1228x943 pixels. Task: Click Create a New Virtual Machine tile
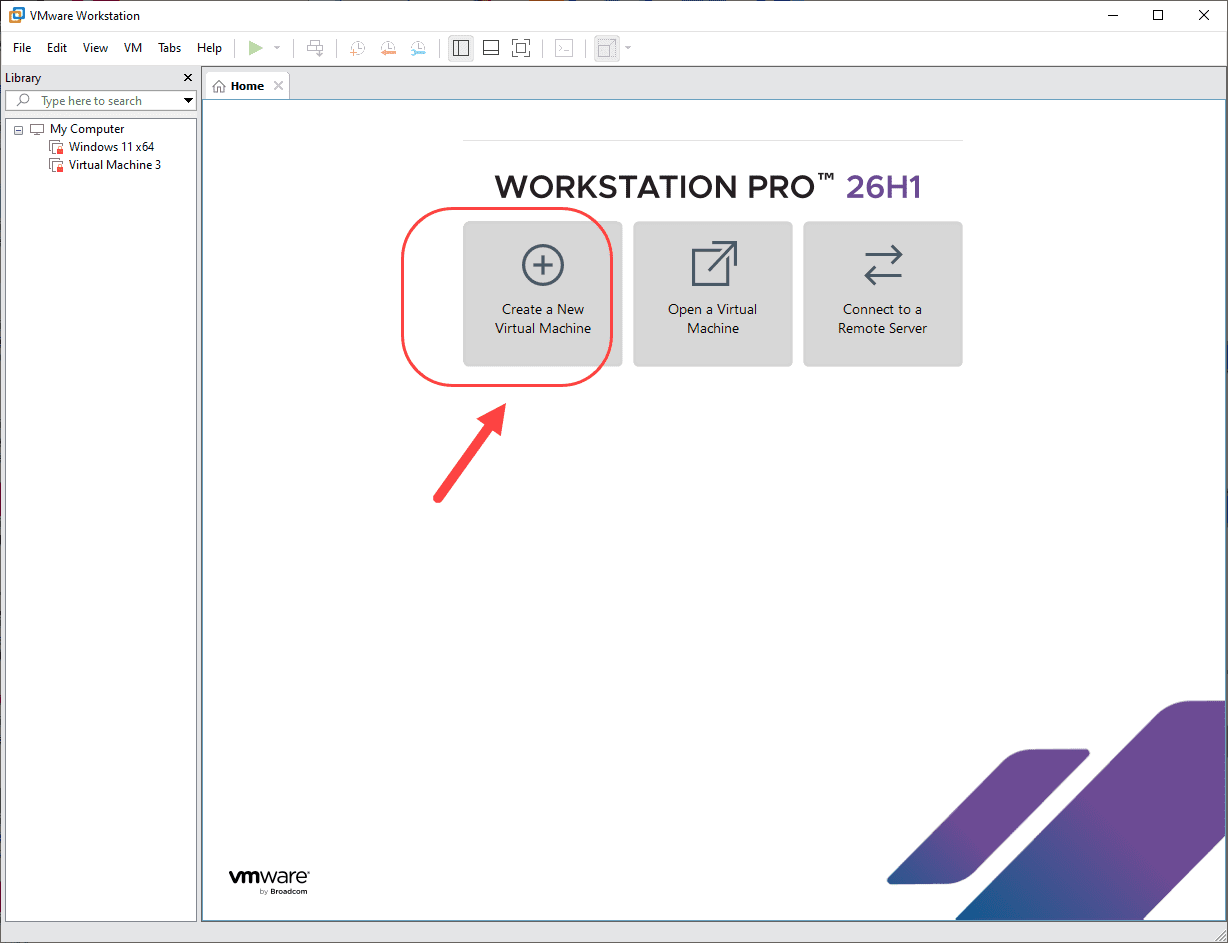coord(543,294)
